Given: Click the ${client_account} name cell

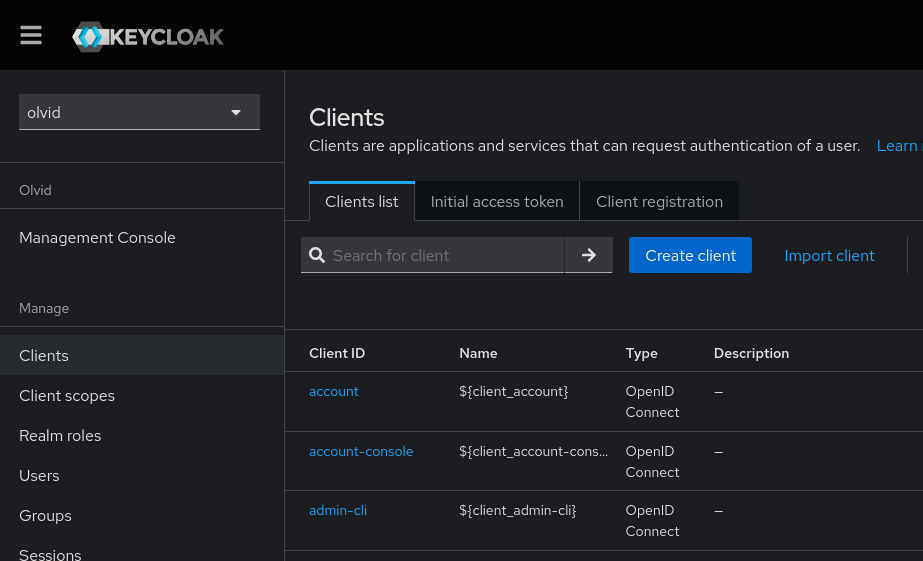Looking at the screenshot, I should click(x=514, y=391).
